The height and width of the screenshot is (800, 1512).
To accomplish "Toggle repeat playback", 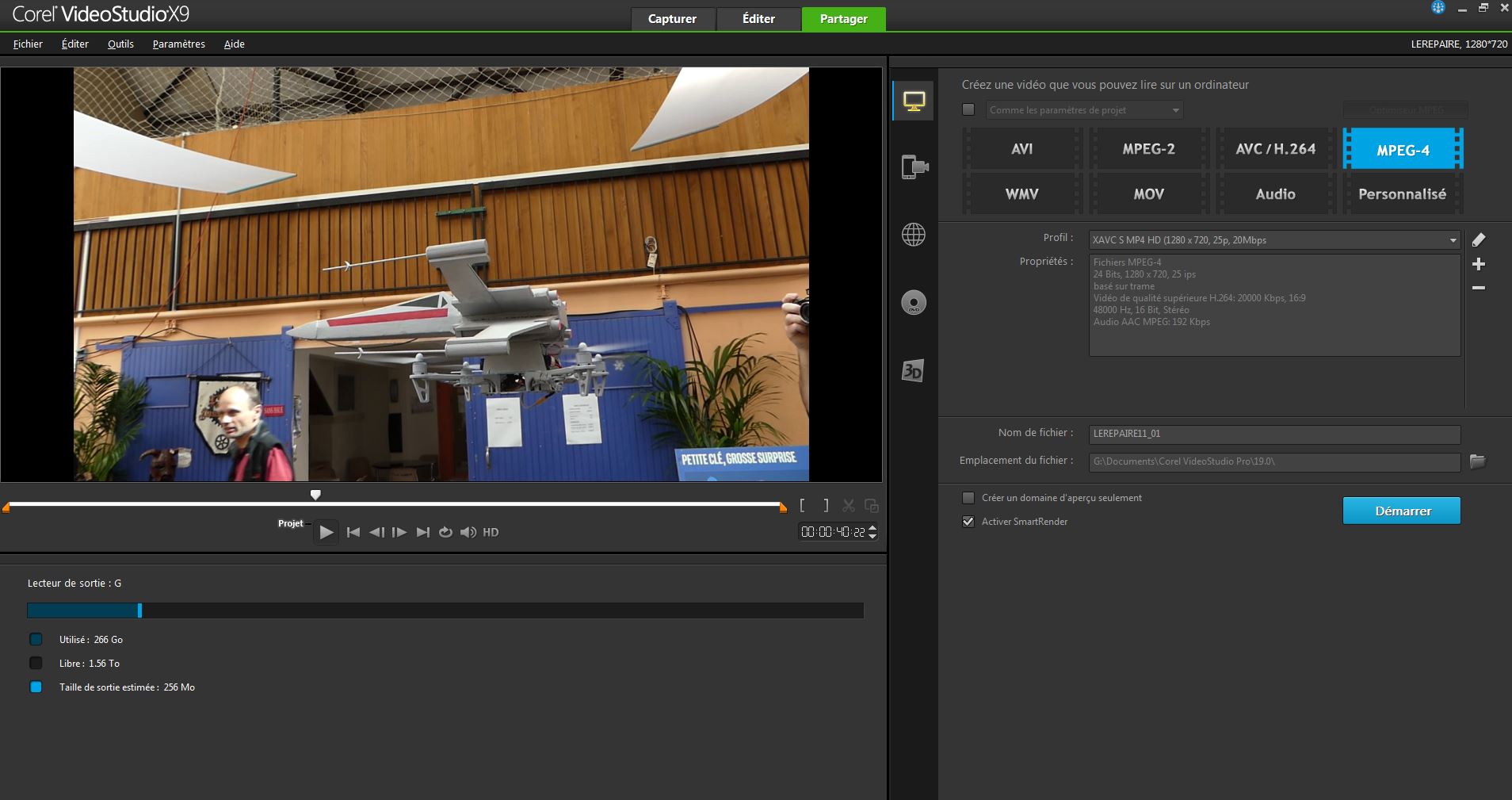I will (x=445, y=532).
